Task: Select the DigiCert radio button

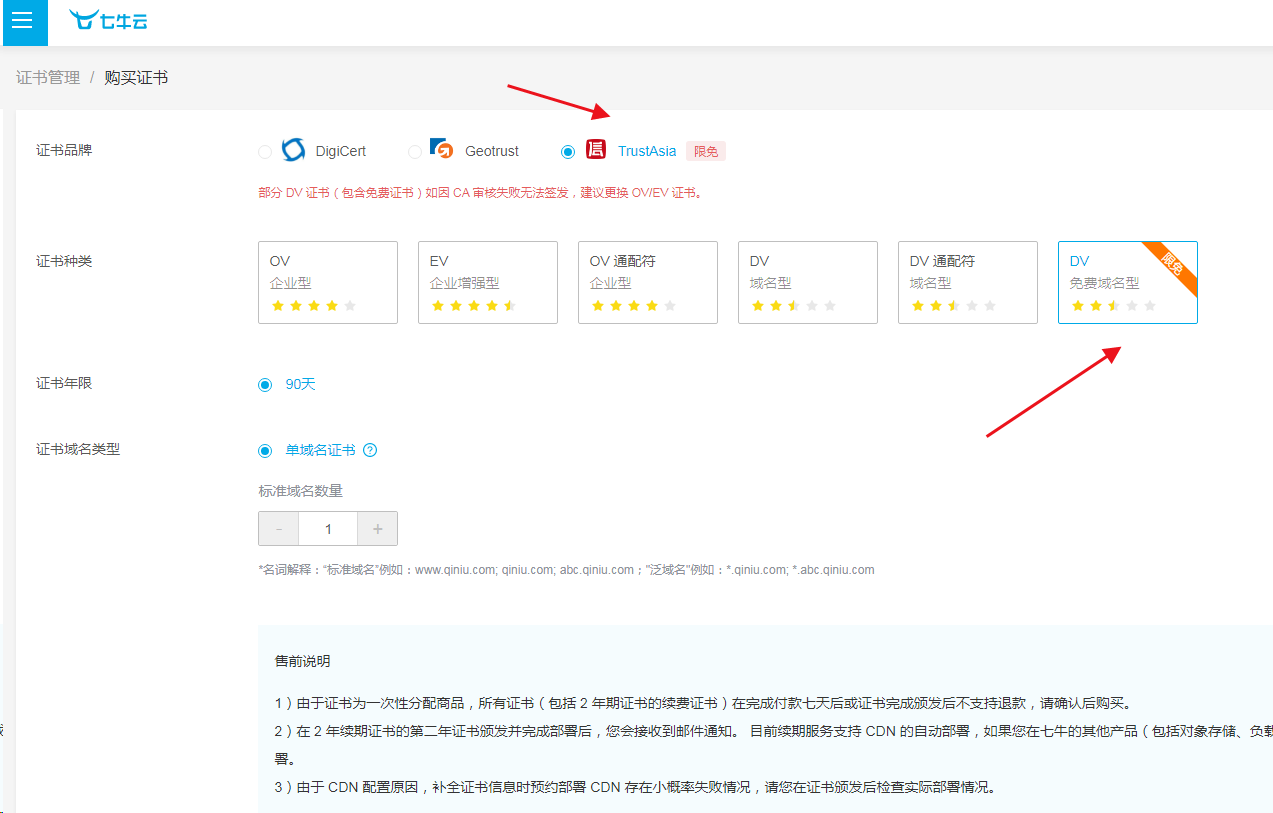Action: coord(265,152)
